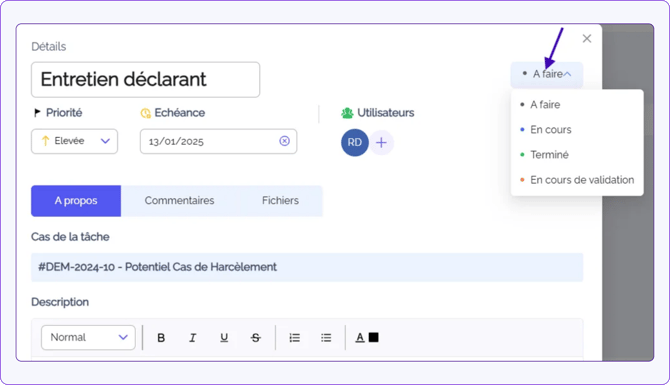Insert an ordered numbered list
Screen dimensions: 670x385
[x=294, y=338]
